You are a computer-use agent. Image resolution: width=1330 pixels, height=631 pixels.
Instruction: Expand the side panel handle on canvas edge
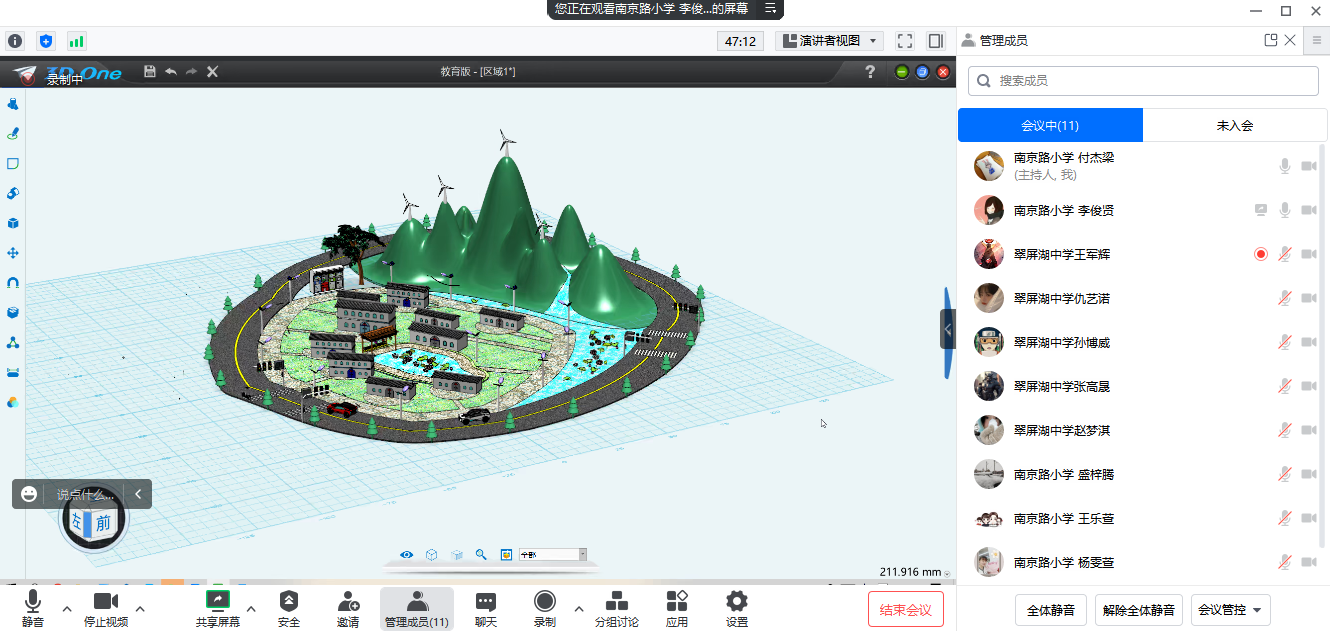pyautogui.click(x=948, y=329)
